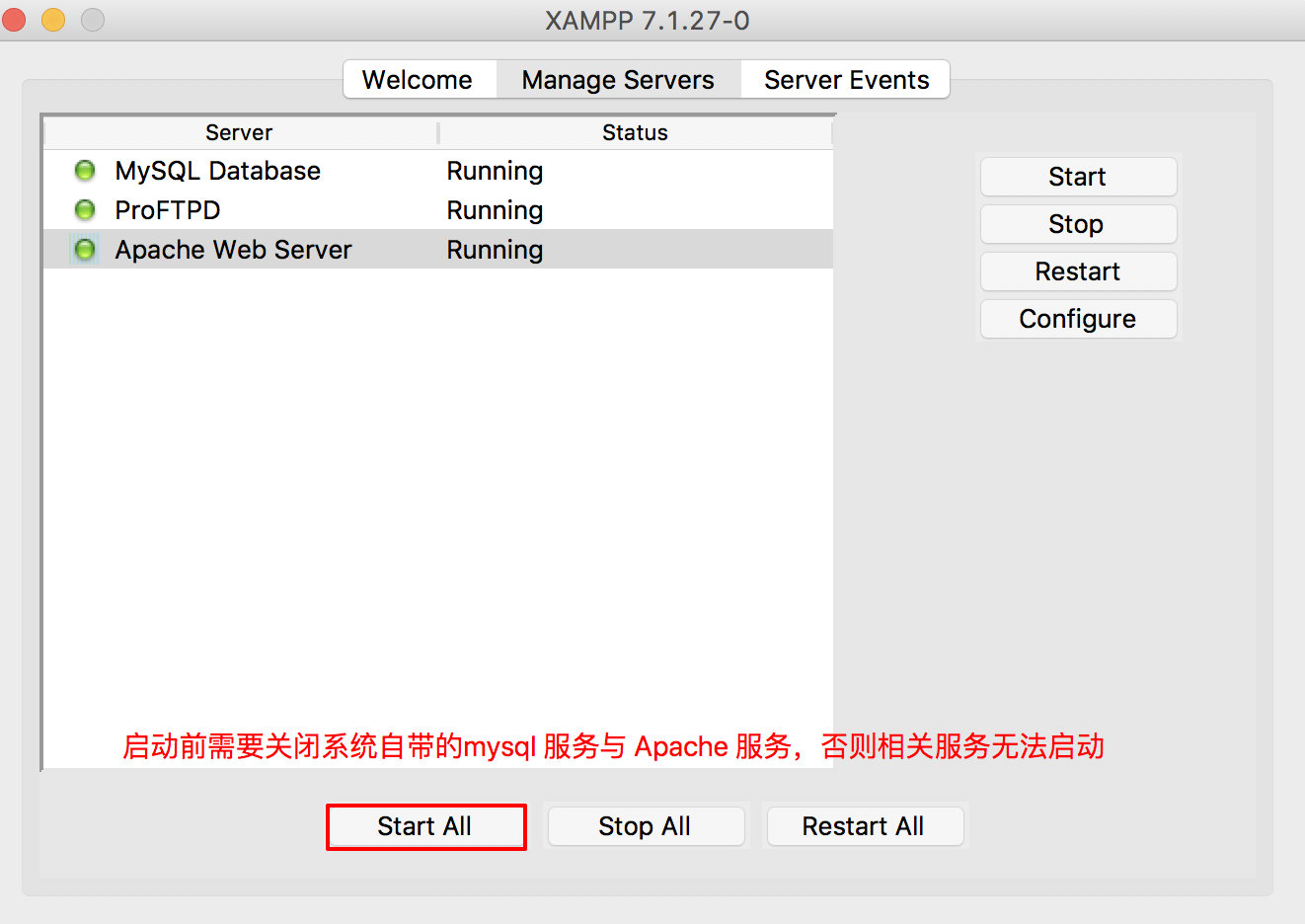
Task: Click the Running status of MySQL Database
Action: pos(495,171)
